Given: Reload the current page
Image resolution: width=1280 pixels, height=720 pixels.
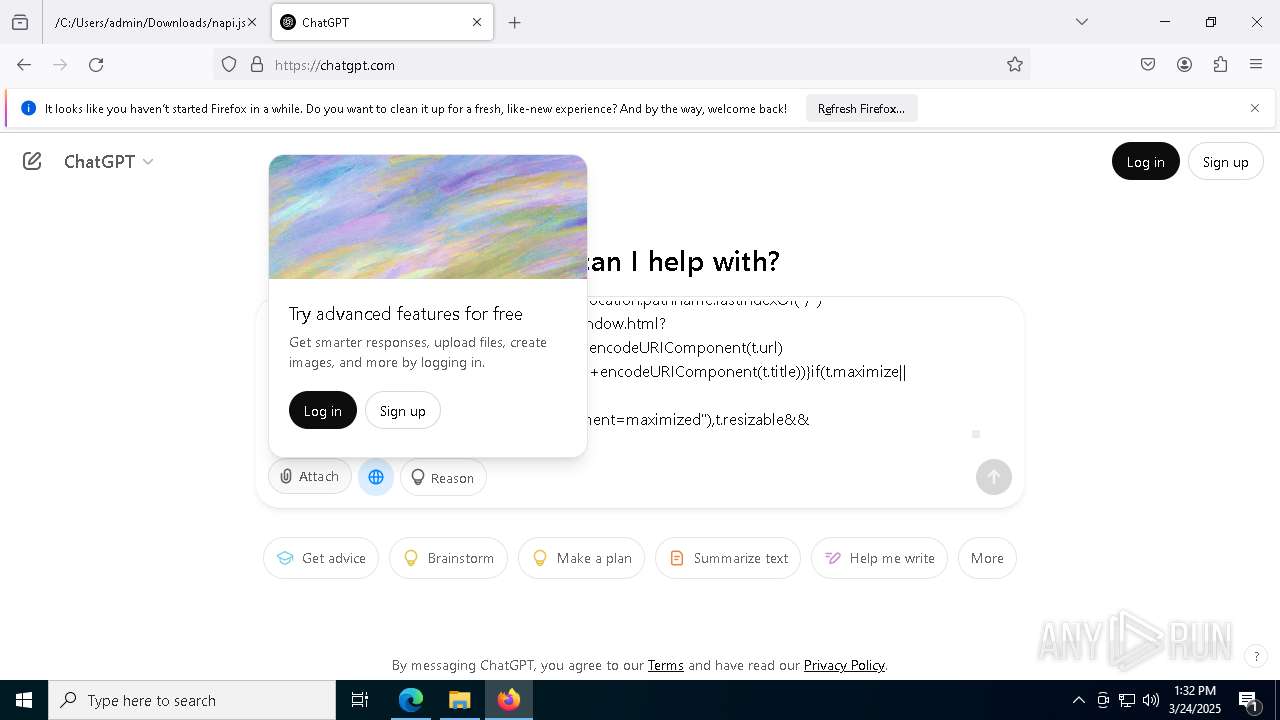Looking at the screenshot, I should coord(96,65).
